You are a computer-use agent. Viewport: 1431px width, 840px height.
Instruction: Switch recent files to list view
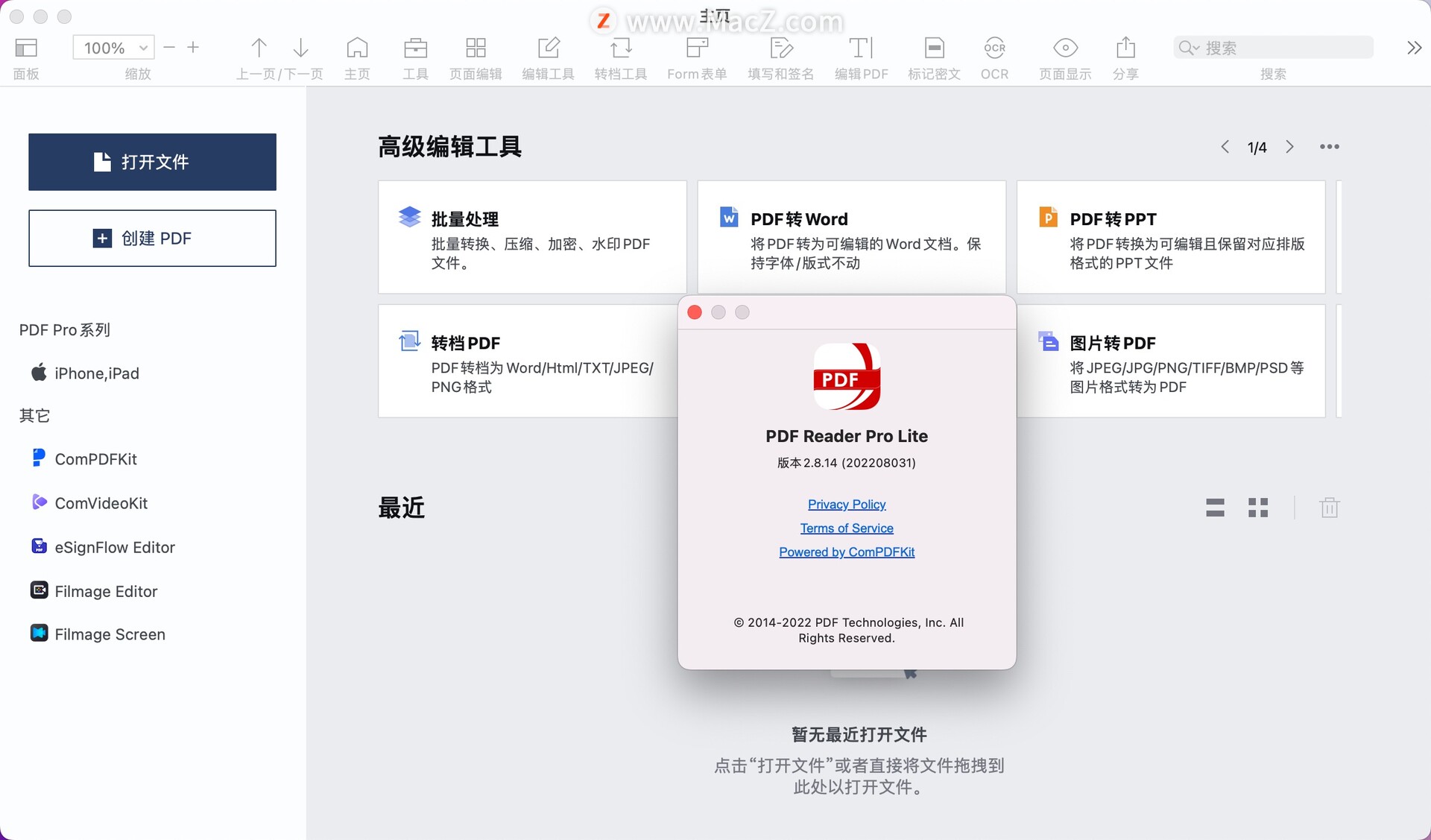coord(1215,508)
